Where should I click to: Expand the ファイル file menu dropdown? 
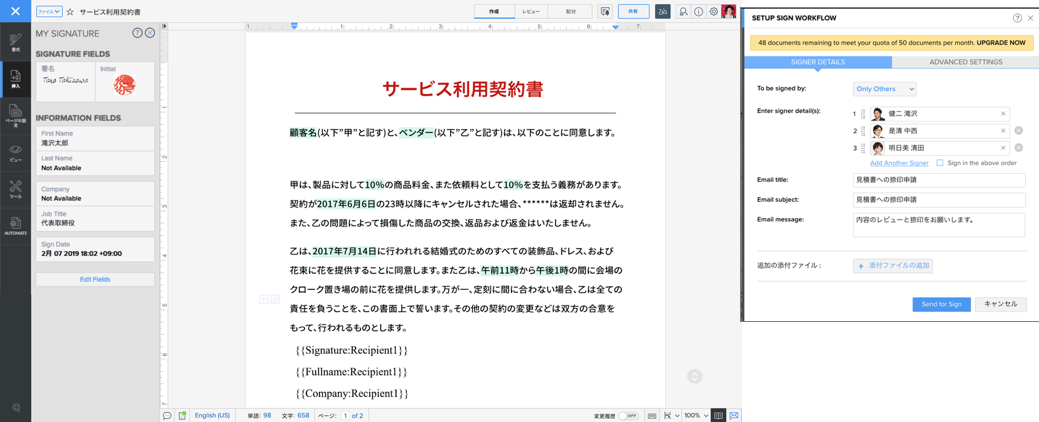pyautogui.click(x=48, y=12)
